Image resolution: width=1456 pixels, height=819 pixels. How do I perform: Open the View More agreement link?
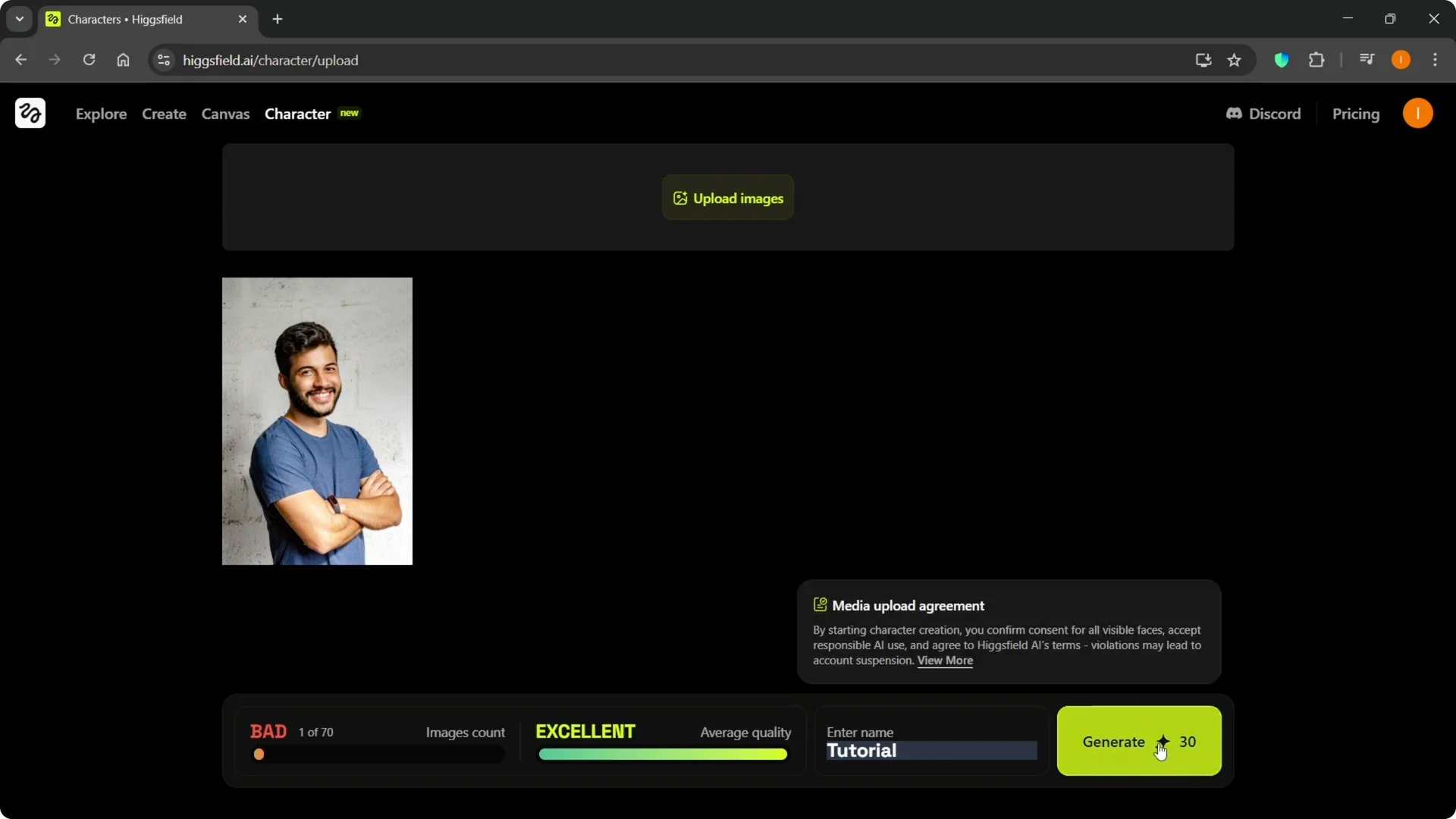click(945, 661)
